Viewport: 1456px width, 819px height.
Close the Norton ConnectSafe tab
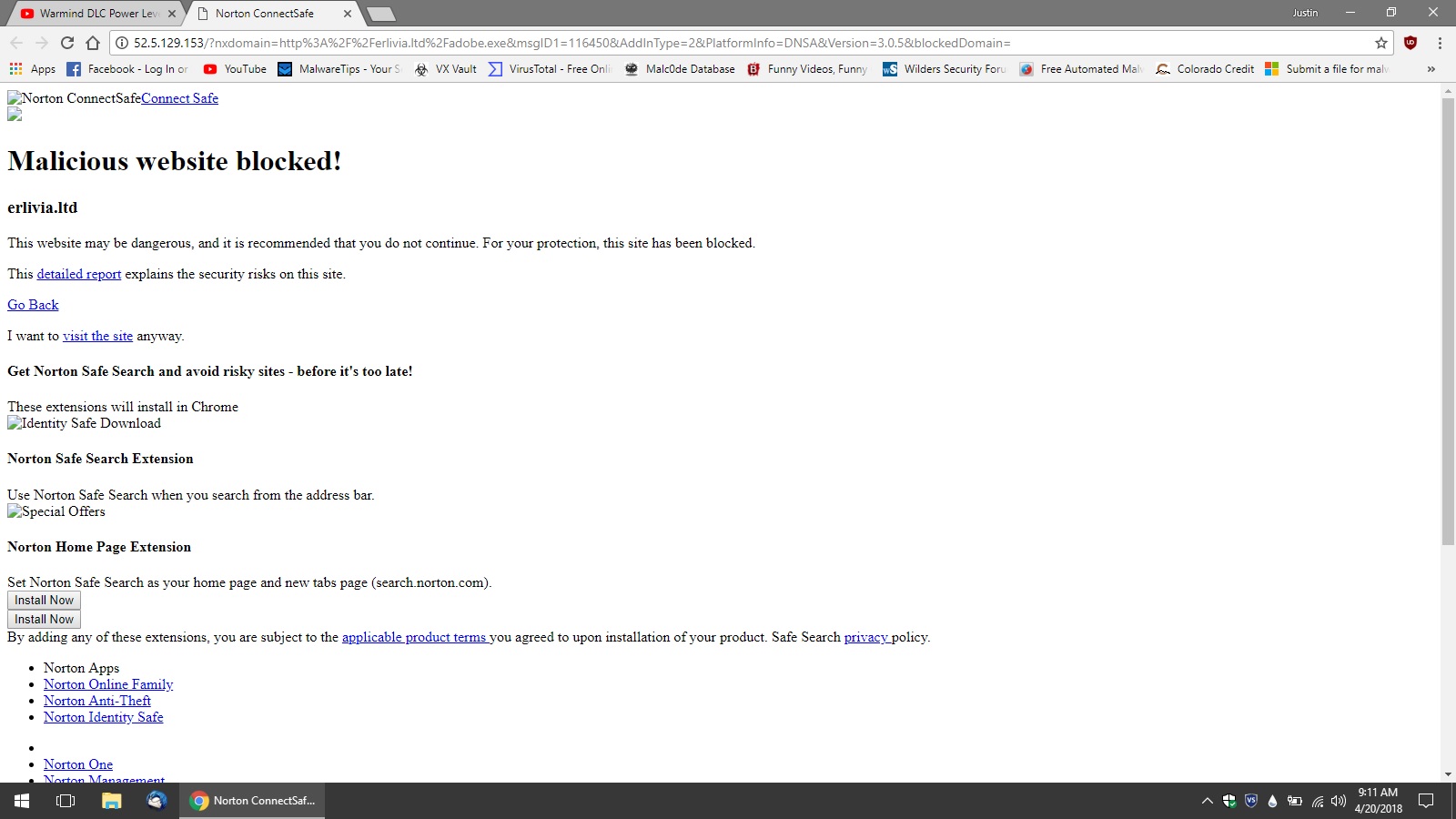(348, 14)
